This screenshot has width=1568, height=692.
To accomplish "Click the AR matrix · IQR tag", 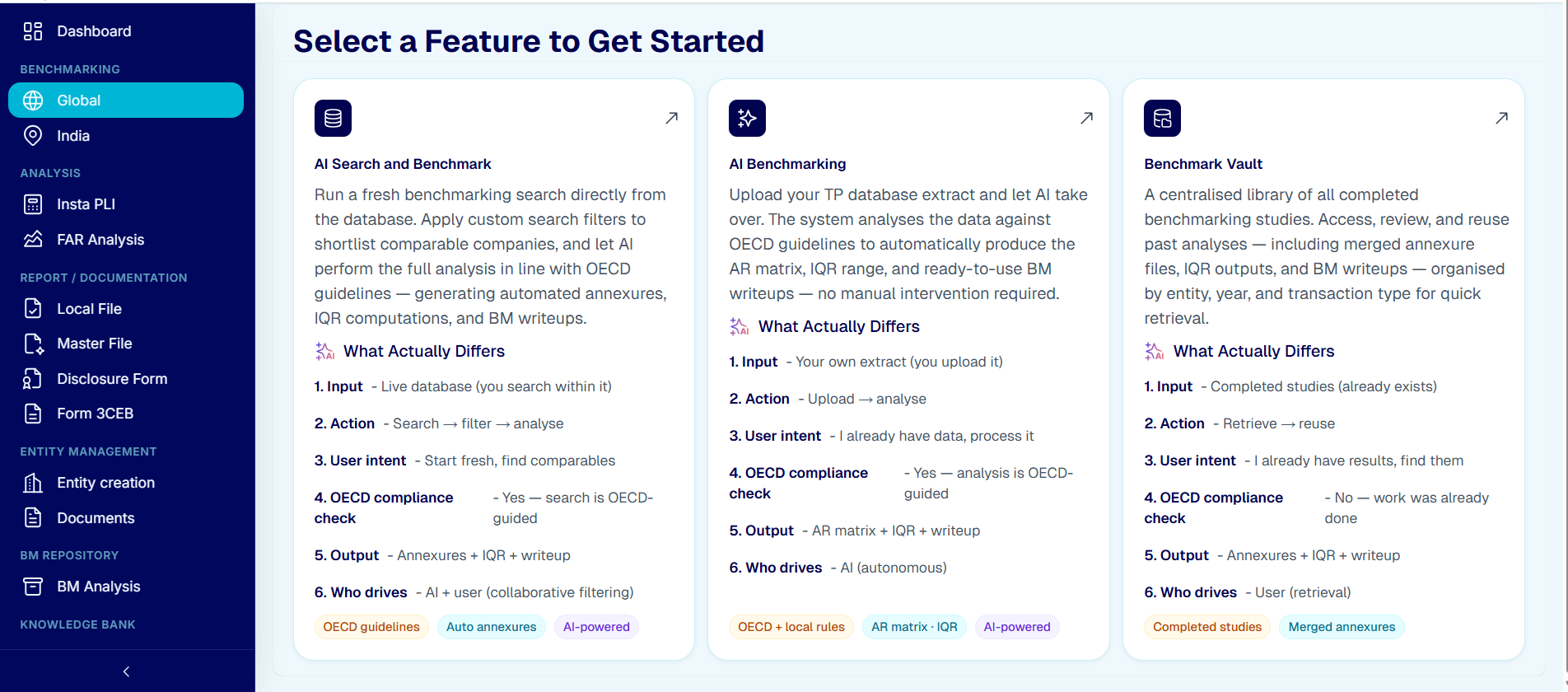I will point(914,627).
